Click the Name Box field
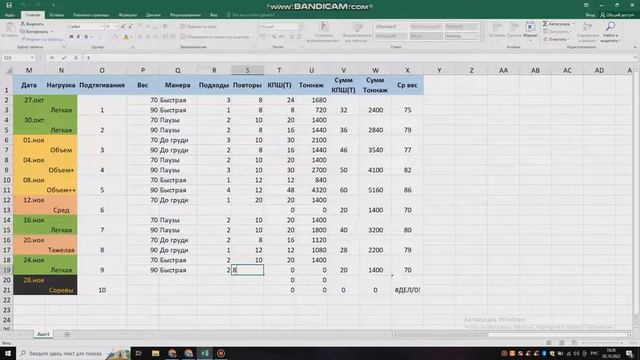The height and width of the screenshot is (360, 640). (x=18, y=58)
